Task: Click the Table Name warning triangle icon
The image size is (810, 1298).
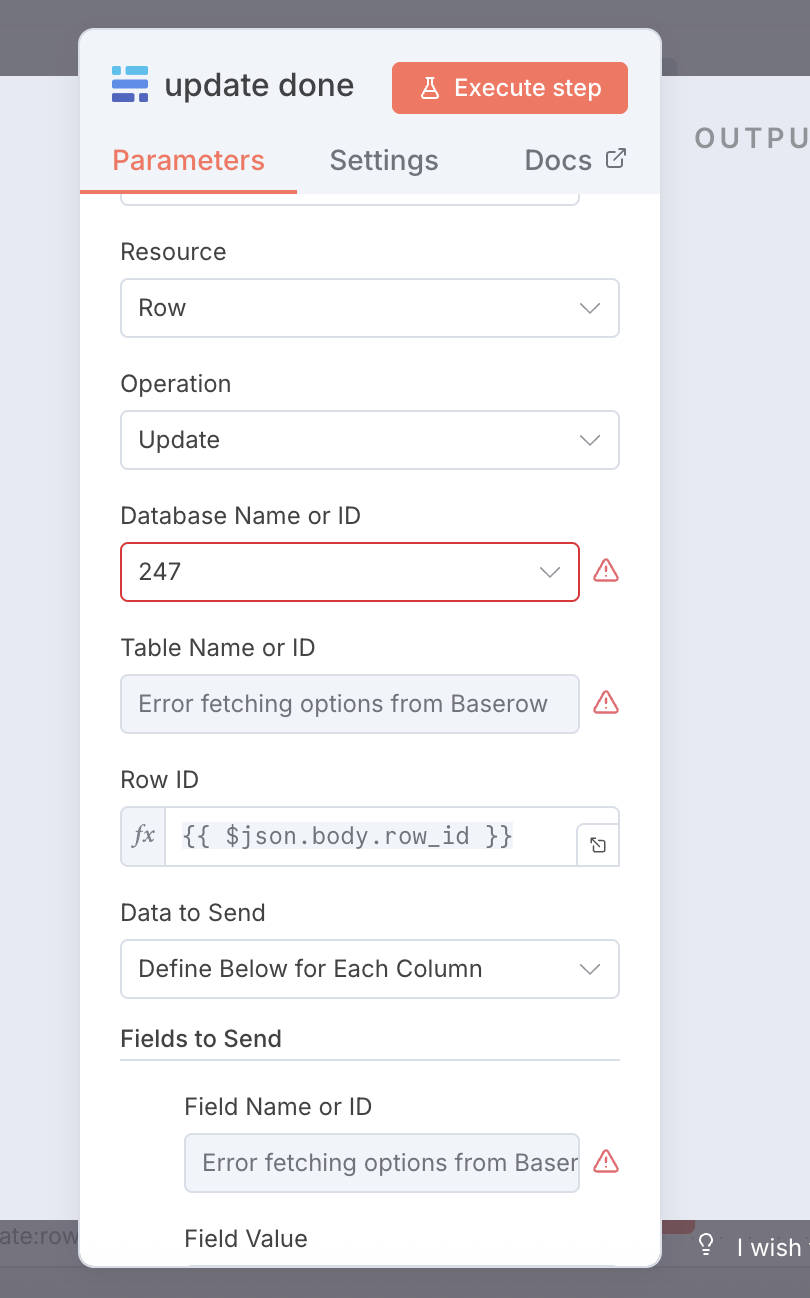Action: pos(606,703)
